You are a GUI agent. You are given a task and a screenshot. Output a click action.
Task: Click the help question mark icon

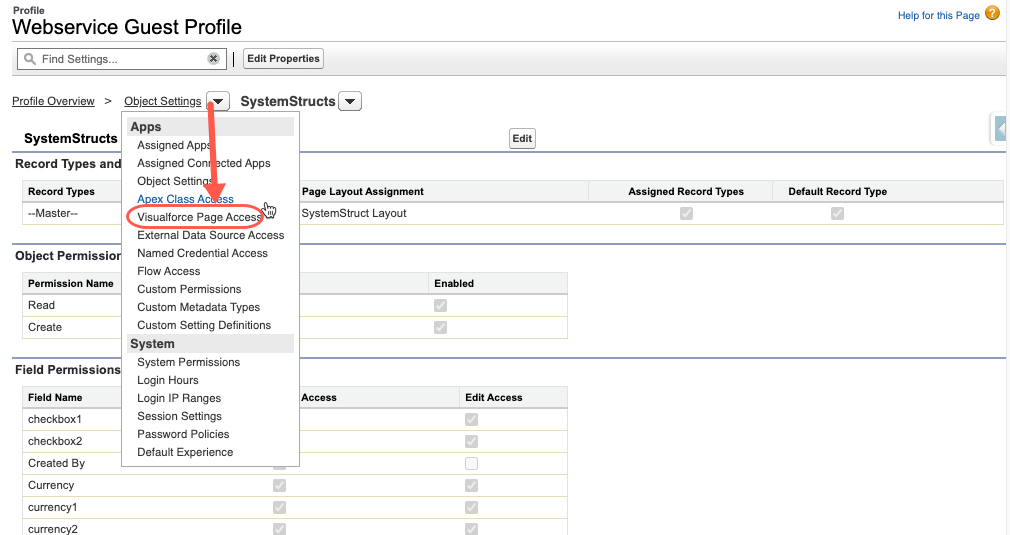click(x=992, y=14)
